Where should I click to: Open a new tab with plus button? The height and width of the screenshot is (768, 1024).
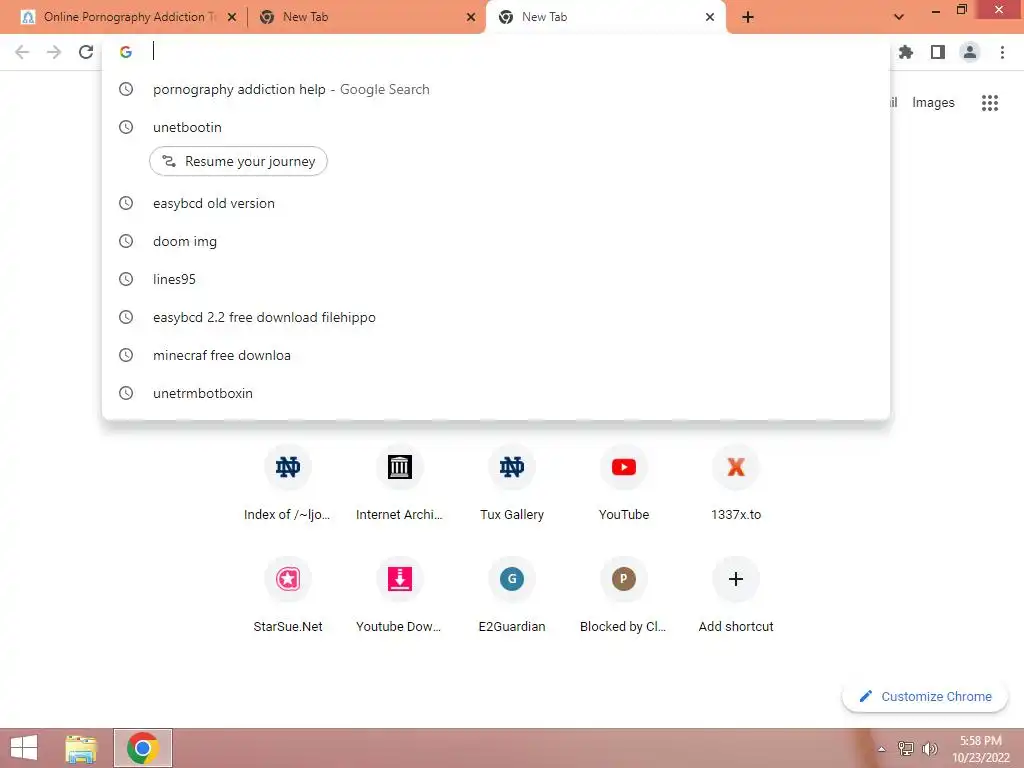(748, 17)
